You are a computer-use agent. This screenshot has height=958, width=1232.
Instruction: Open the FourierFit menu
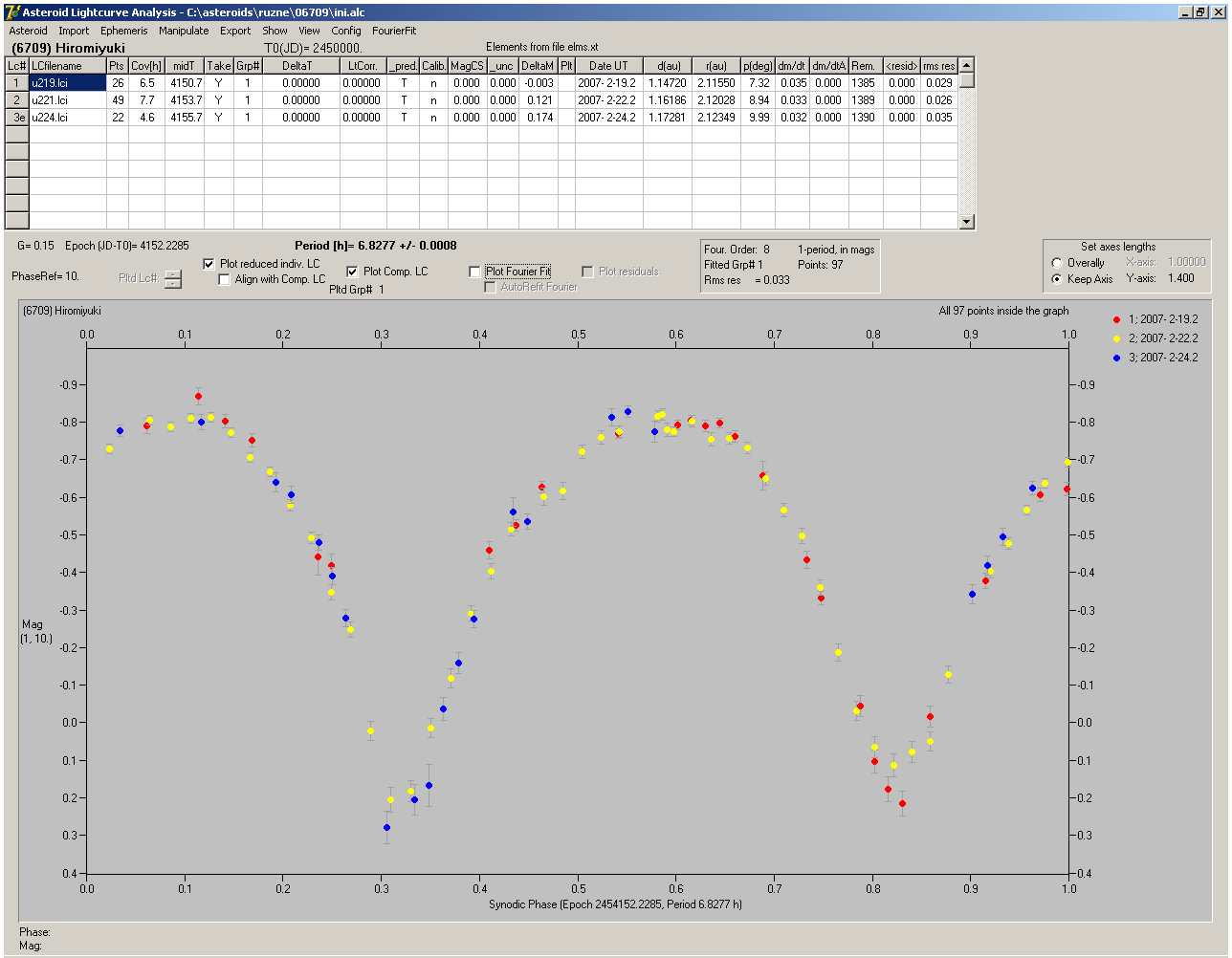(394, 31)
